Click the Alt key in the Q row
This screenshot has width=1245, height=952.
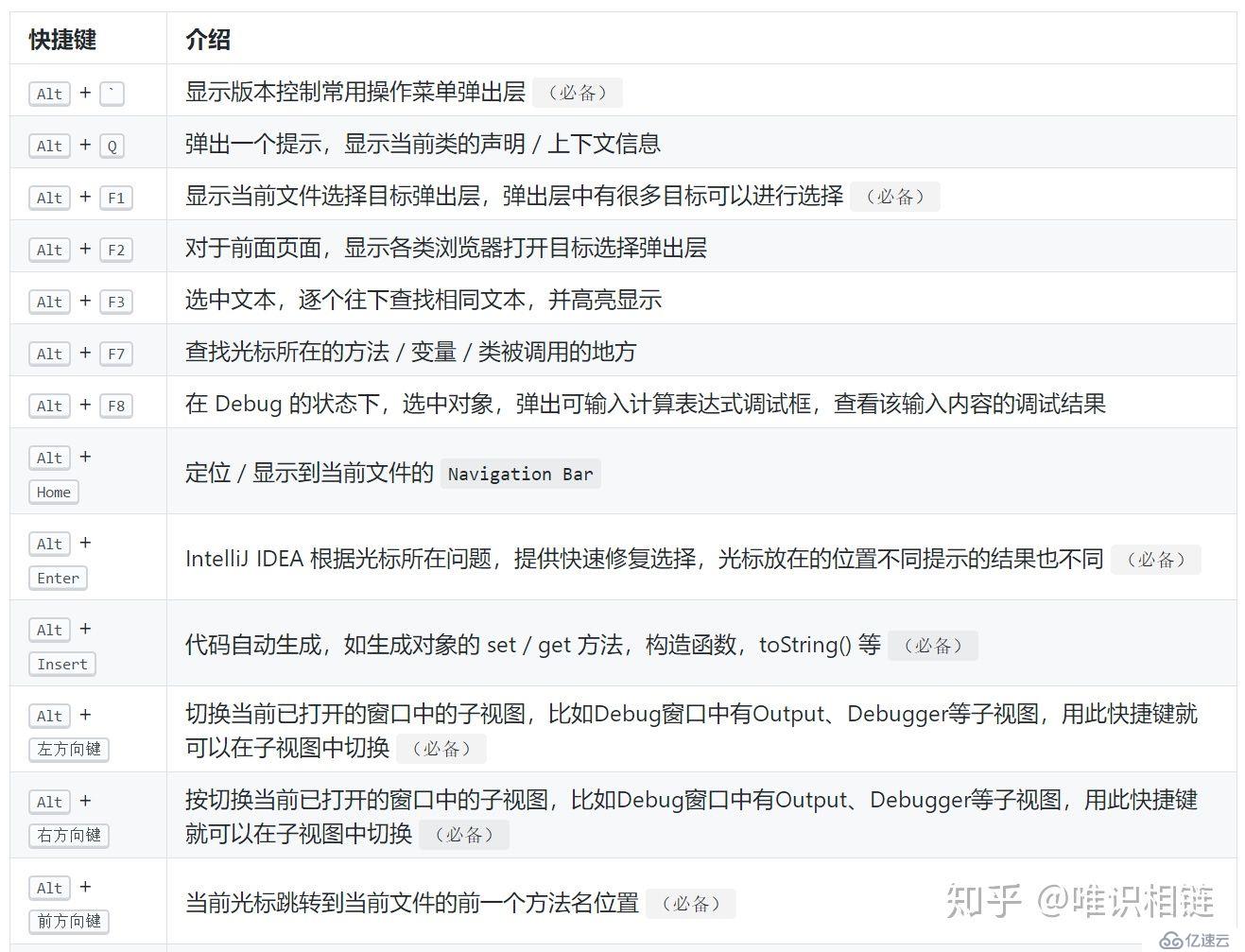49,146
